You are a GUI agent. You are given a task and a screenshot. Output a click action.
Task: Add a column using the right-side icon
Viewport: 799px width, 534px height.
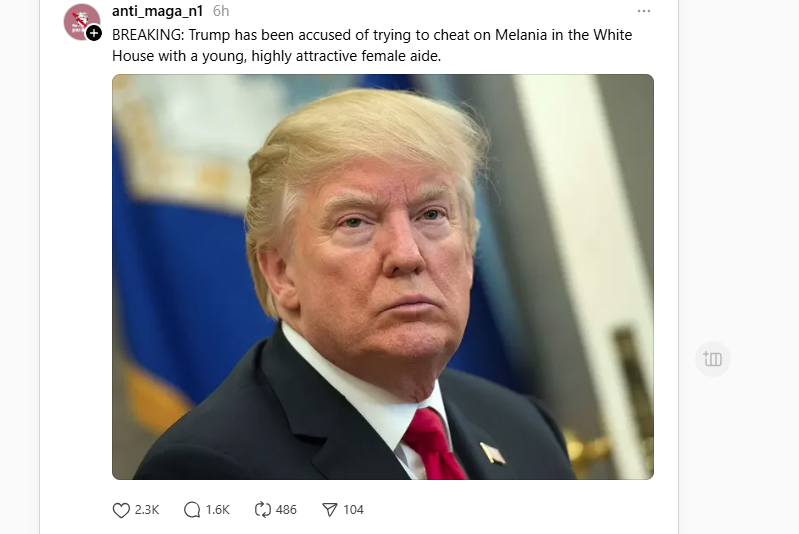[712, 359]
